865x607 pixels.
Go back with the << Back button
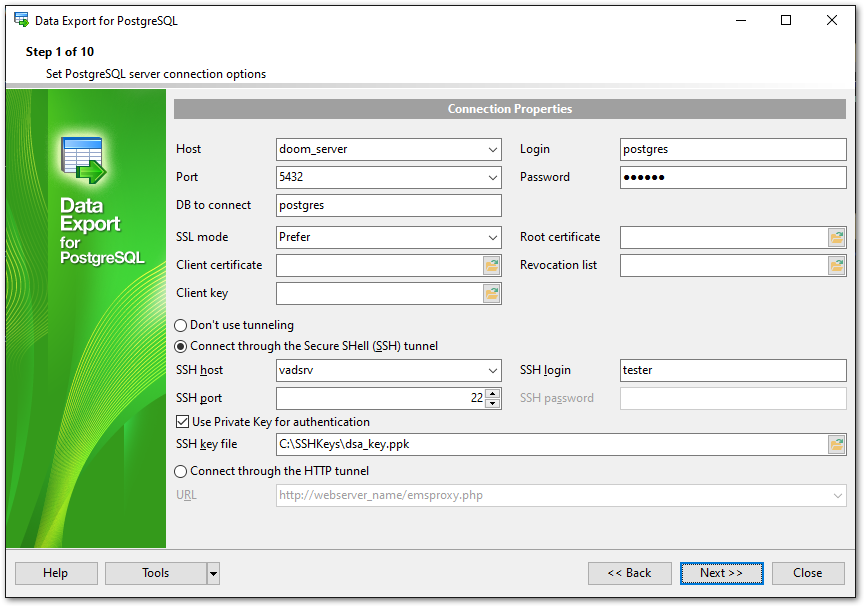click(629, 573)
